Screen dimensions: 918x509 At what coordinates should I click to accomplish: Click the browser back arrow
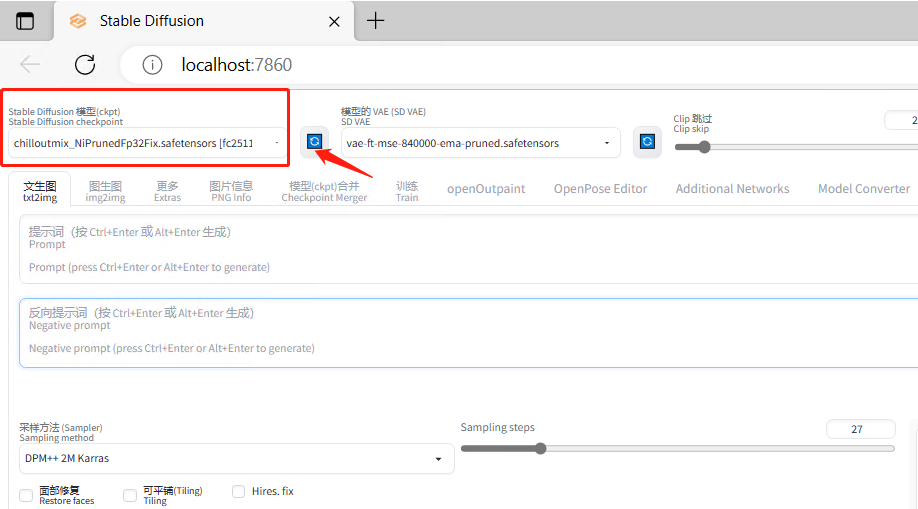pyautogui.click(x=30, y=65)
